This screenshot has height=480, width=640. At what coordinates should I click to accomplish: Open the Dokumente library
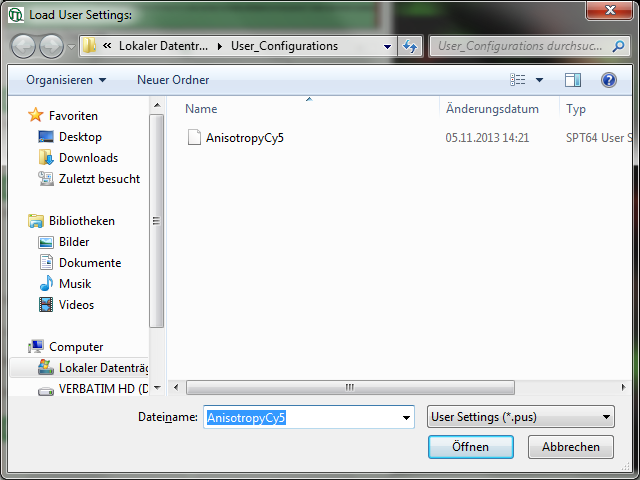pyautogui.click(x=90, y=263)
